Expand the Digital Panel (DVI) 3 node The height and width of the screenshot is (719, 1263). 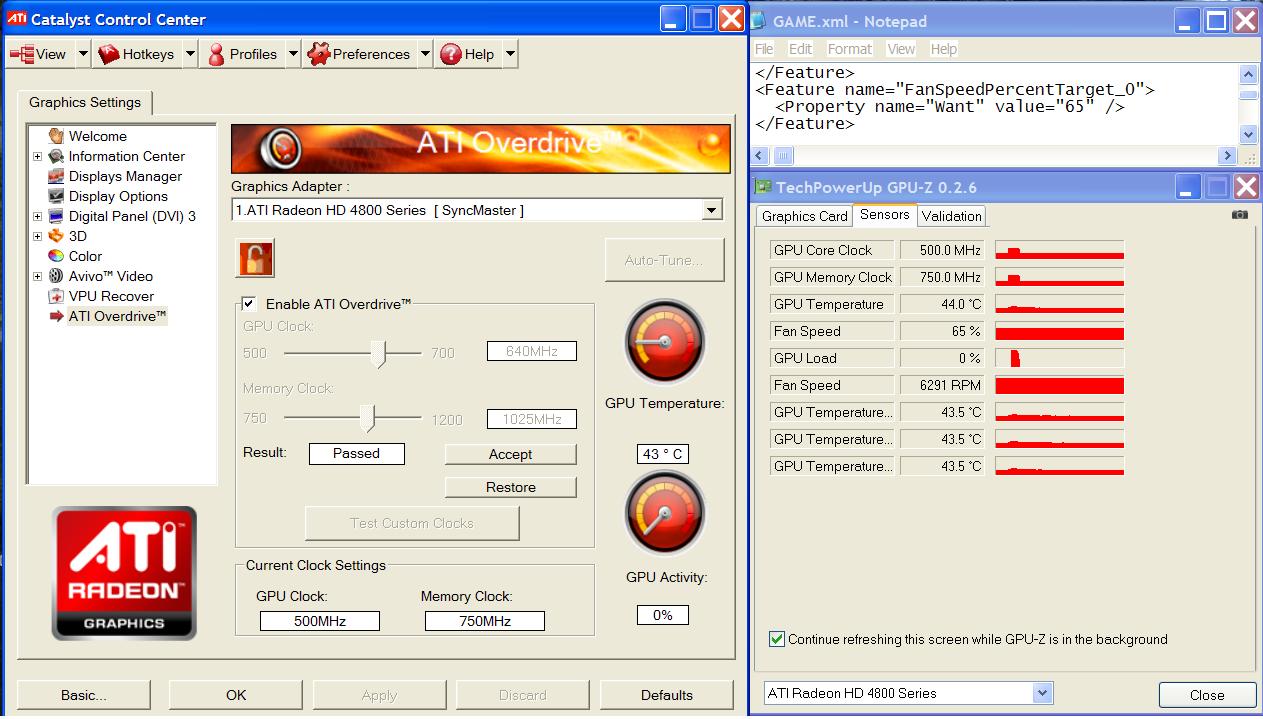click(x=37, y=216)
